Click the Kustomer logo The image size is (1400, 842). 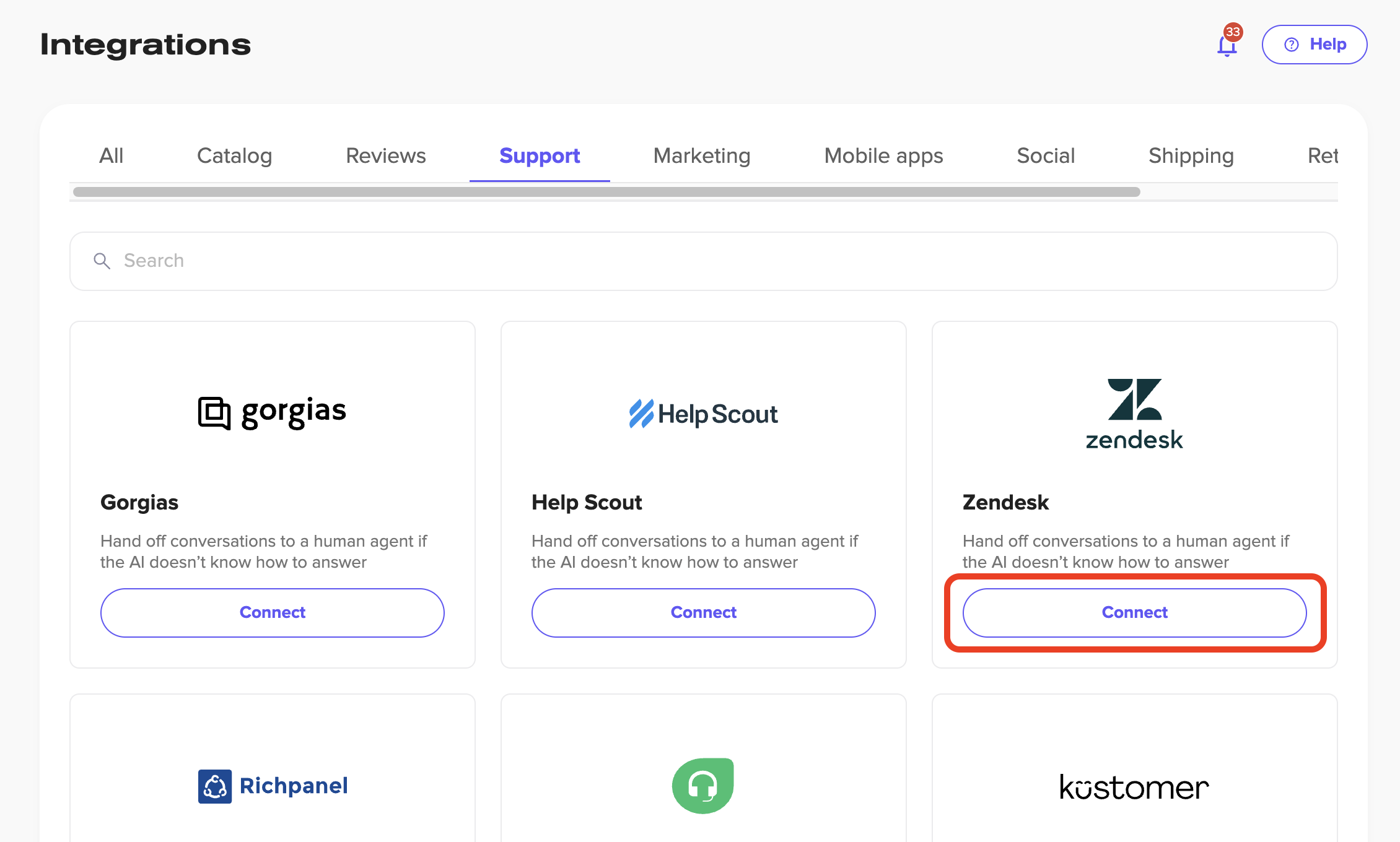1134,787
